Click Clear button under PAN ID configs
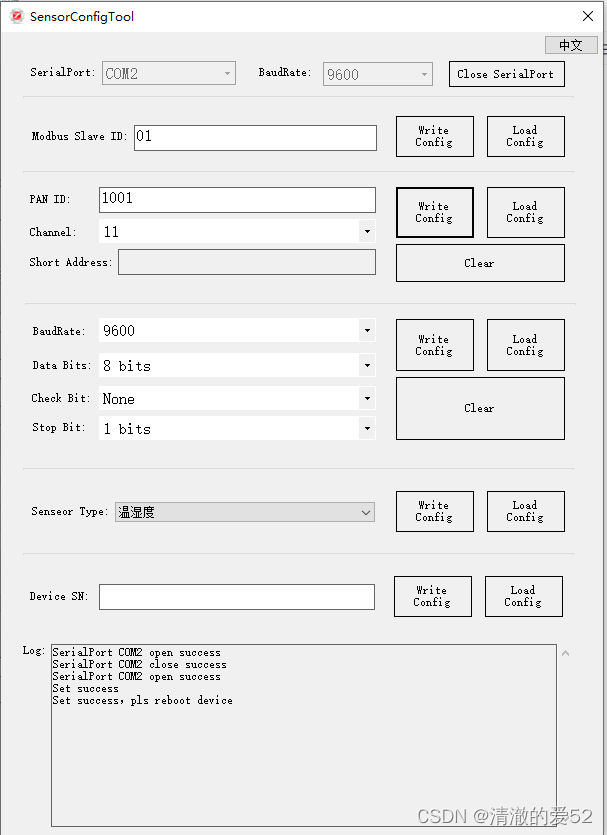 tap(480, 263)
